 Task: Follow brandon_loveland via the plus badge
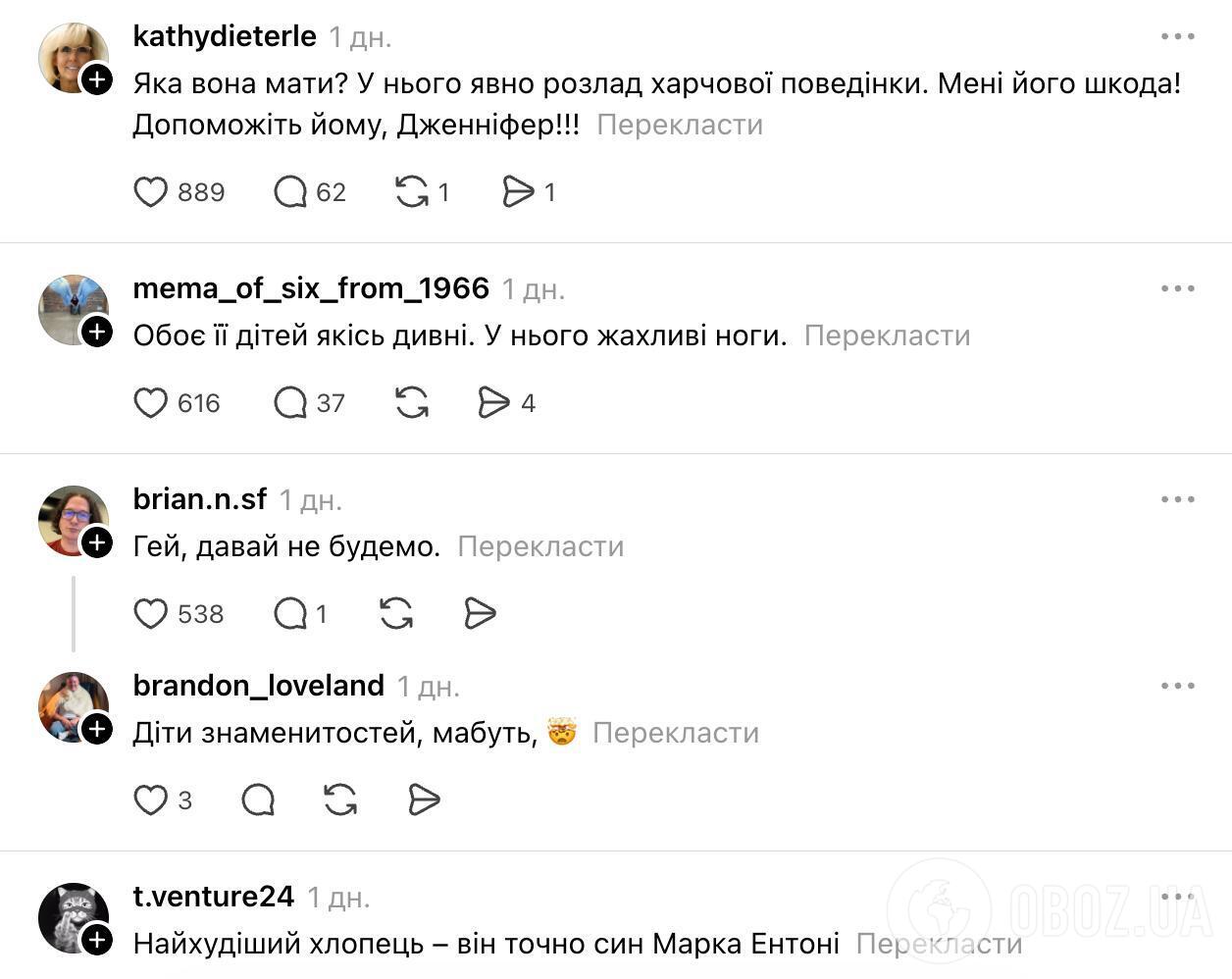click(x=97, y=730)
